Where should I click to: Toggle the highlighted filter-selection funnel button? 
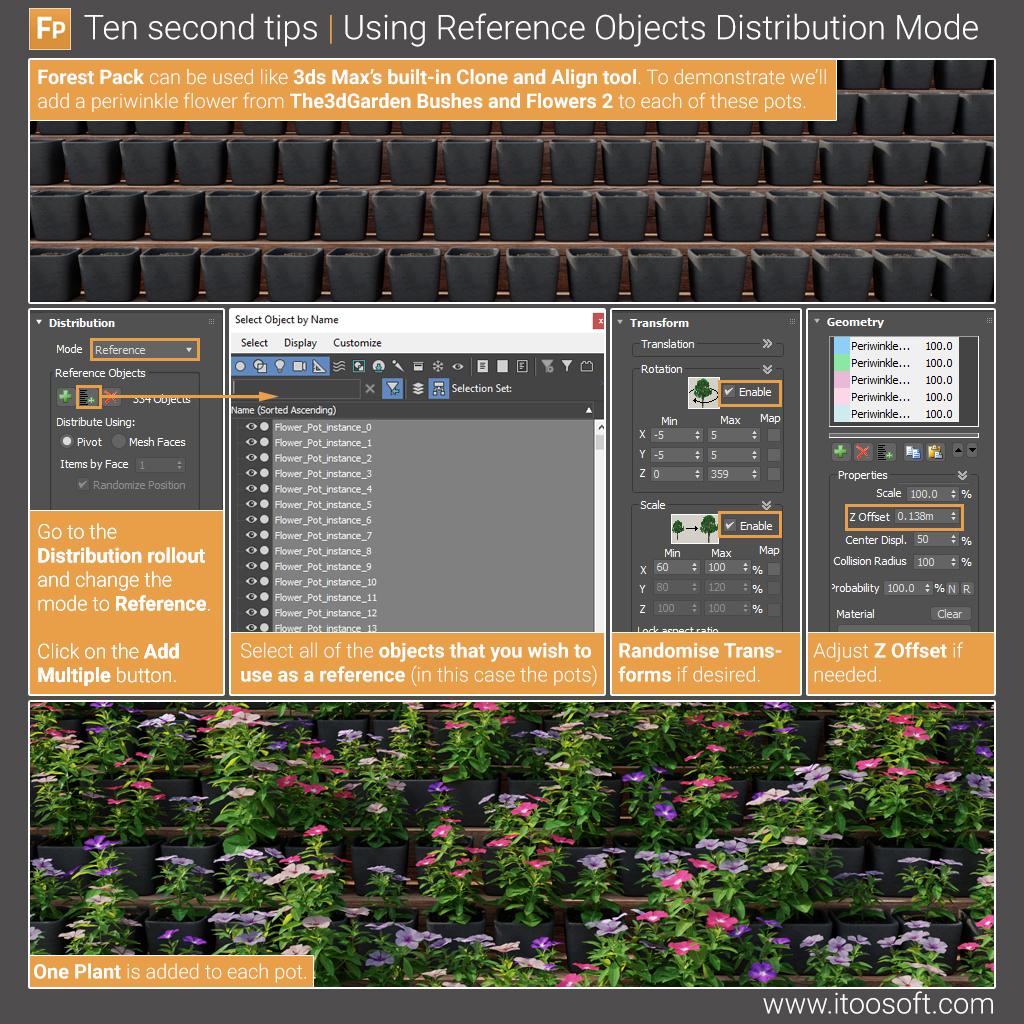[x=392, y=389]
